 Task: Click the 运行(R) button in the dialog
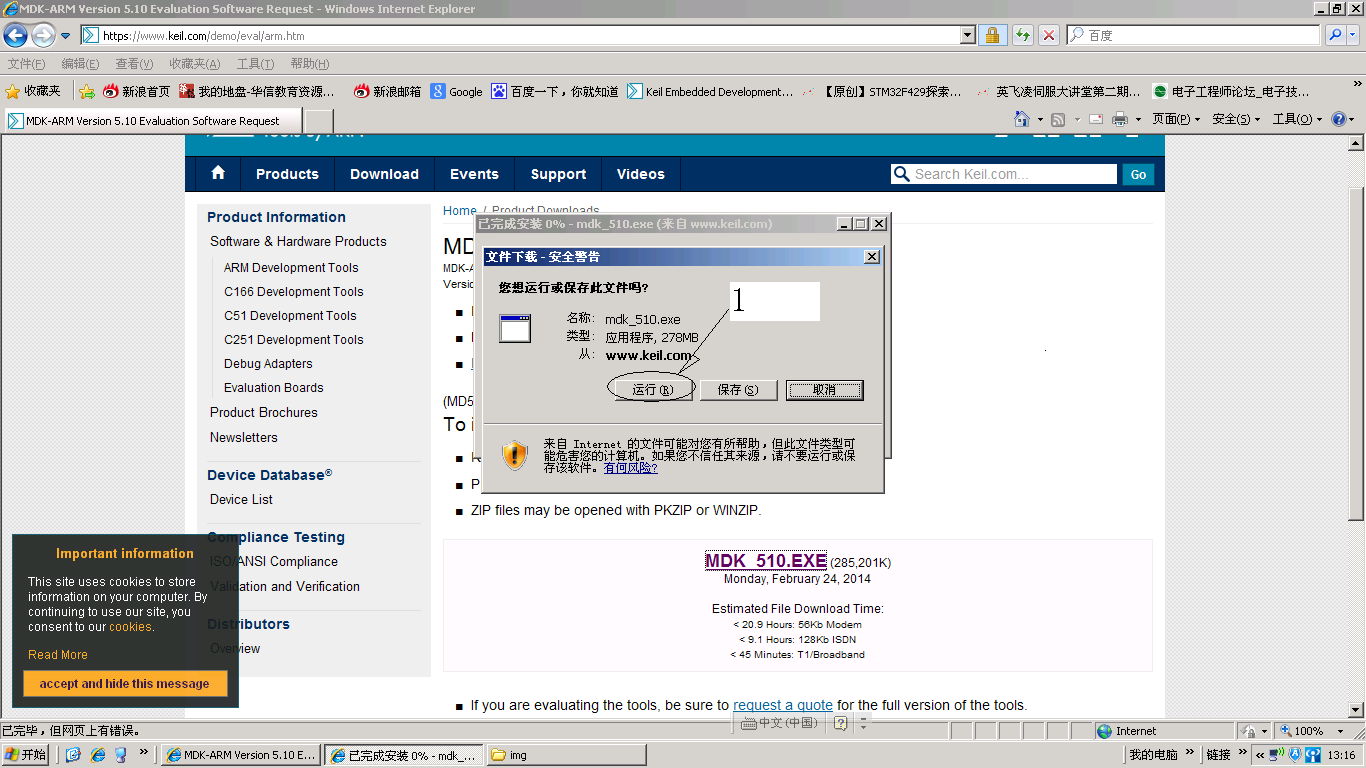pos(652,390)
